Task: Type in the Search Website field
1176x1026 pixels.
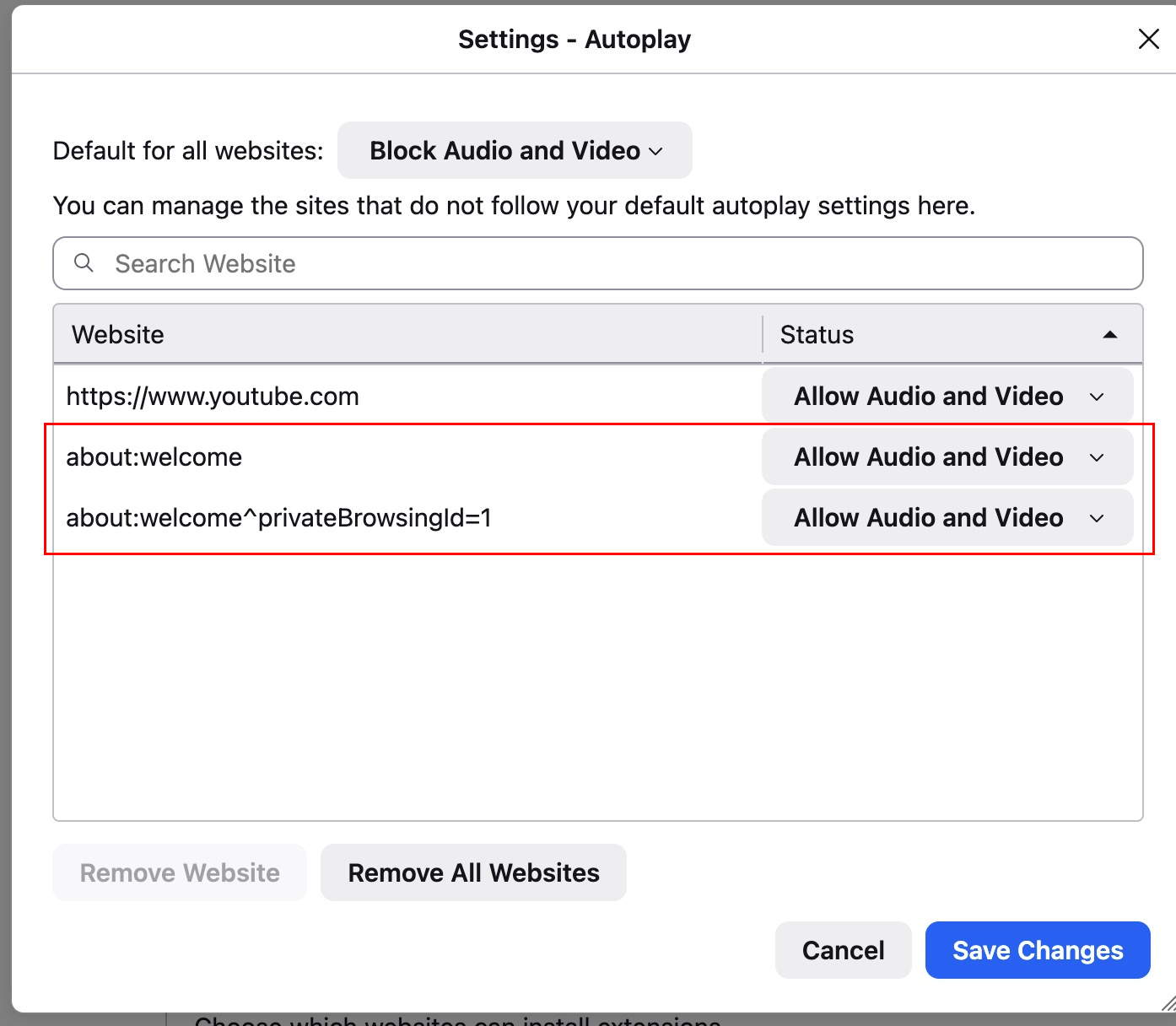Action: [624, 263]
